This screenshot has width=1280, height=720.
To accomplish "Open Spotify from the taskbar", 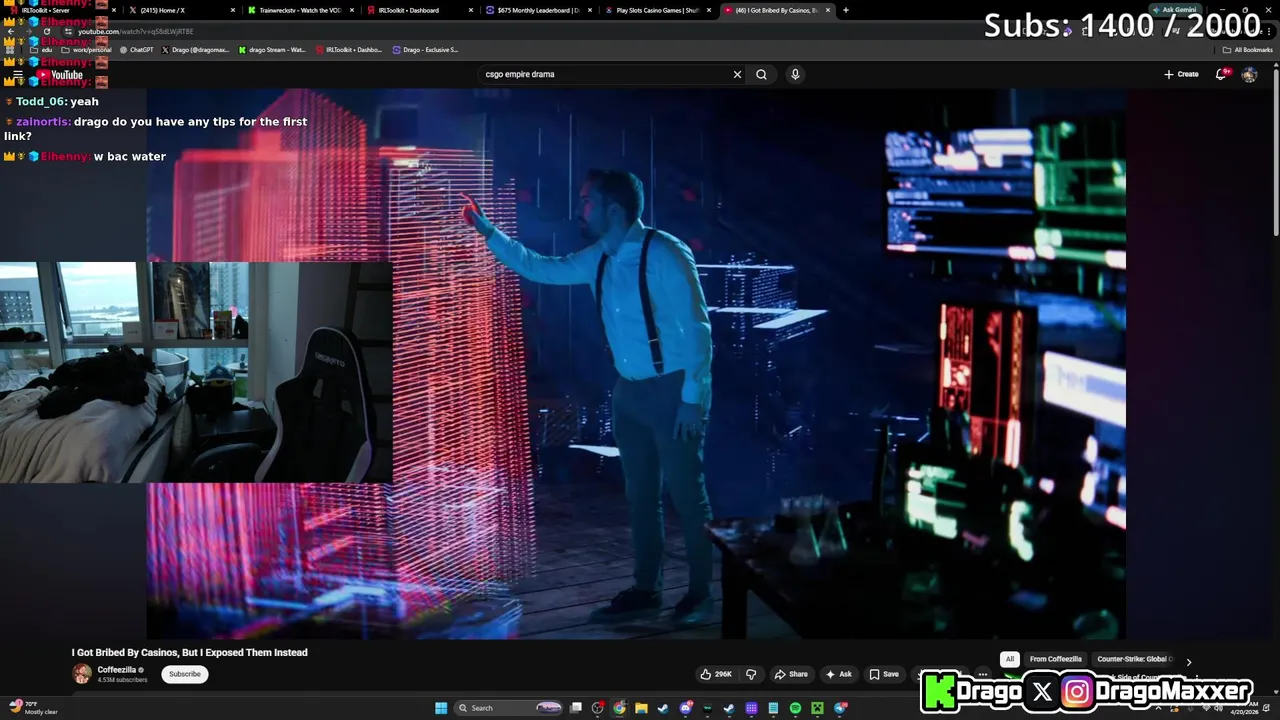I will [x=795, y=708].
